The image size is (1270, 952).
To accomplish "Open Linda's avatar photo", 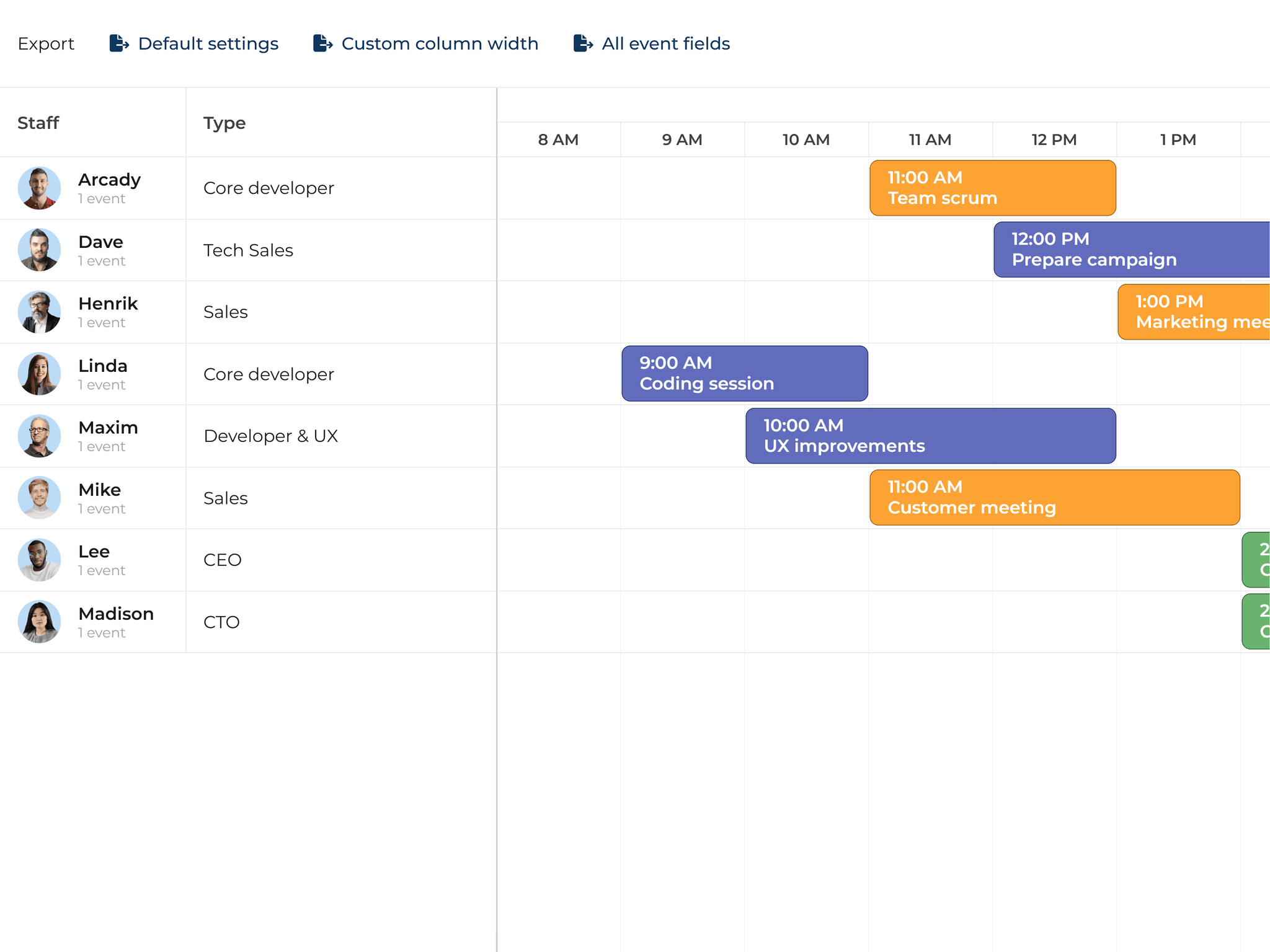I will (x=39, y=374).
